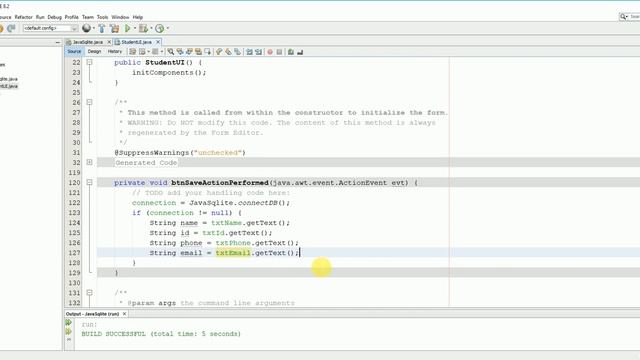This screenshot has height=360, width=640.
Task: Click Next Bookmark icon
Action: tap(228, 52)
